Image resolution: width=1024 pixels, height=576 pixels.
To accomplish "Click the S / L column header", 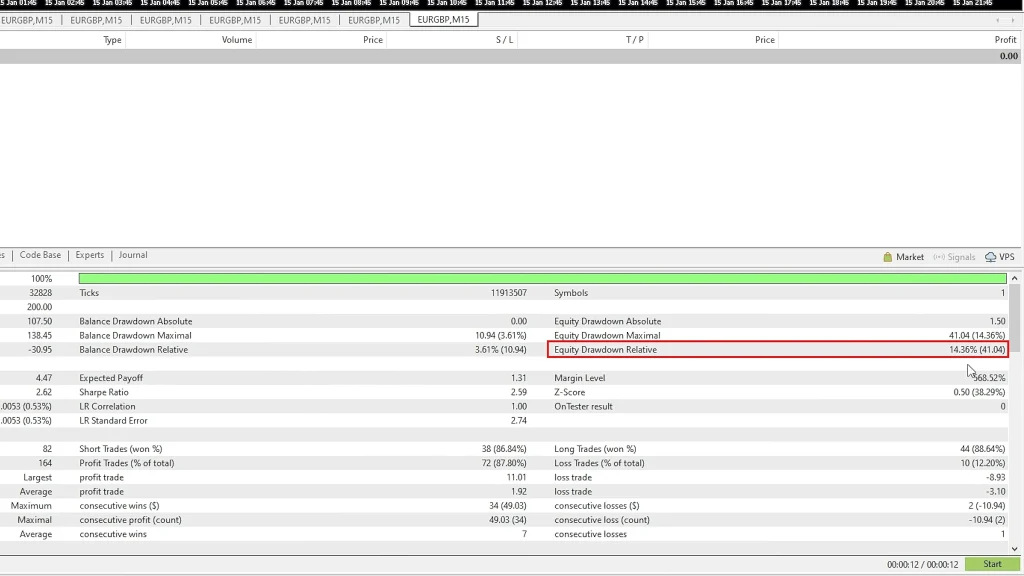I will [x=504, y=40].
